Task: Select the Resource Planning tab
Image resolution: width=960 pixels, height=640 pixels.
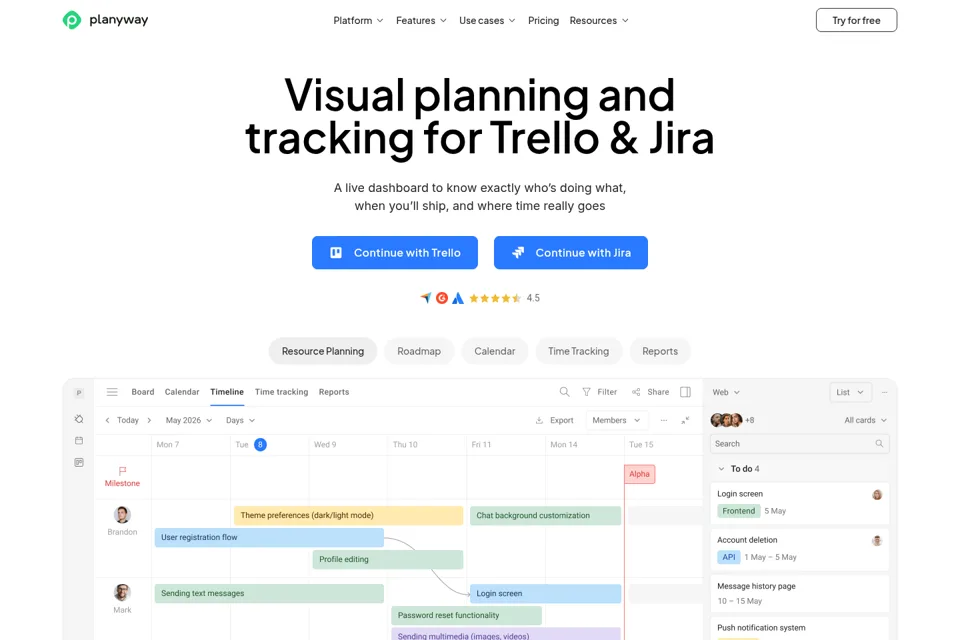Action: coord(323,351)
